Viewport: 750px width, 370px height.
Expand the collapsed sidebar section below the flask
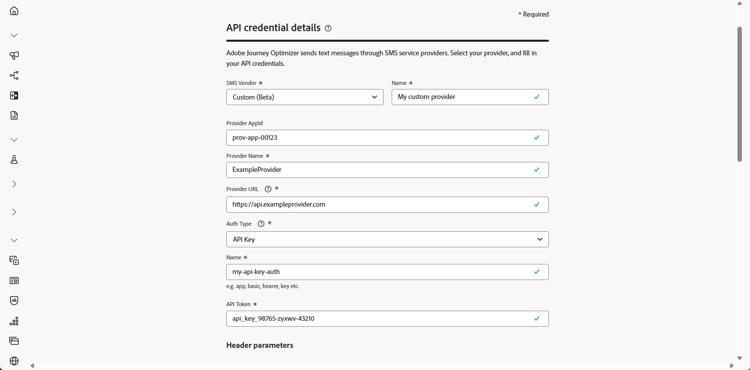point(14,184)
